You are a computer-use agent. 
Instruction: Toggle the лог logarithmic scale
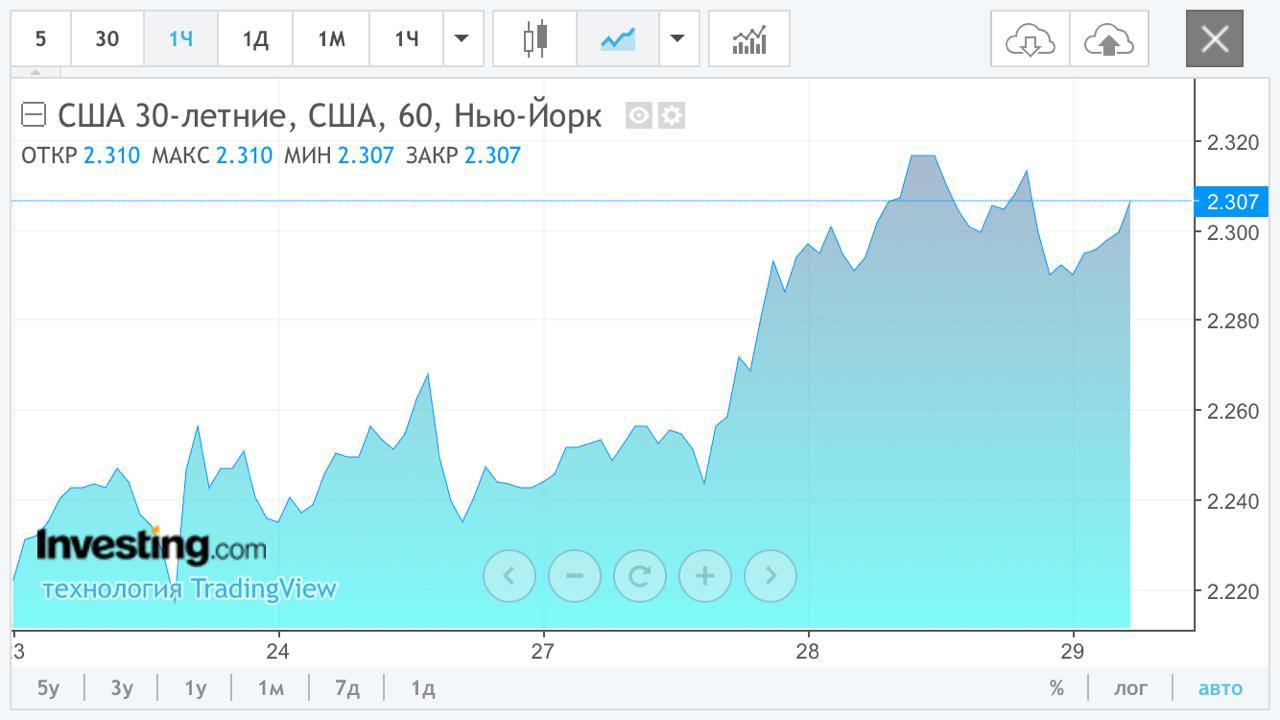(x=1131, y=688)
